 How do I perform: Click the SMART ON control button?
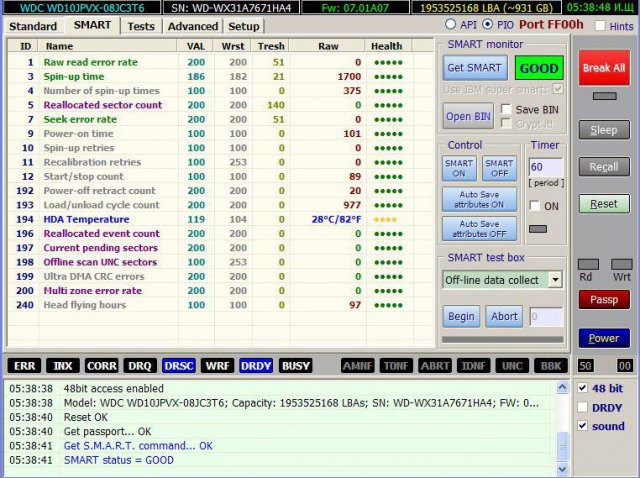459,168
